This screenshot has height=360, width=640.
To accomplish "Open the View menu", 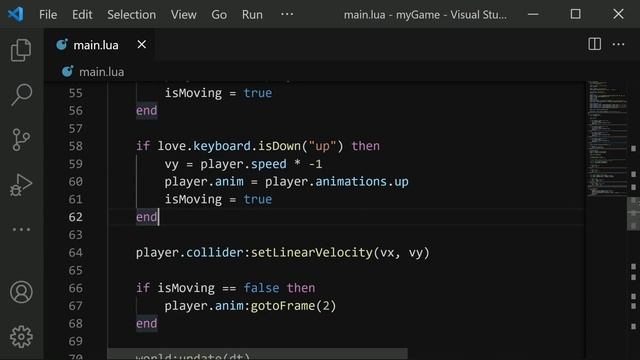I will (x=184, y=15).
